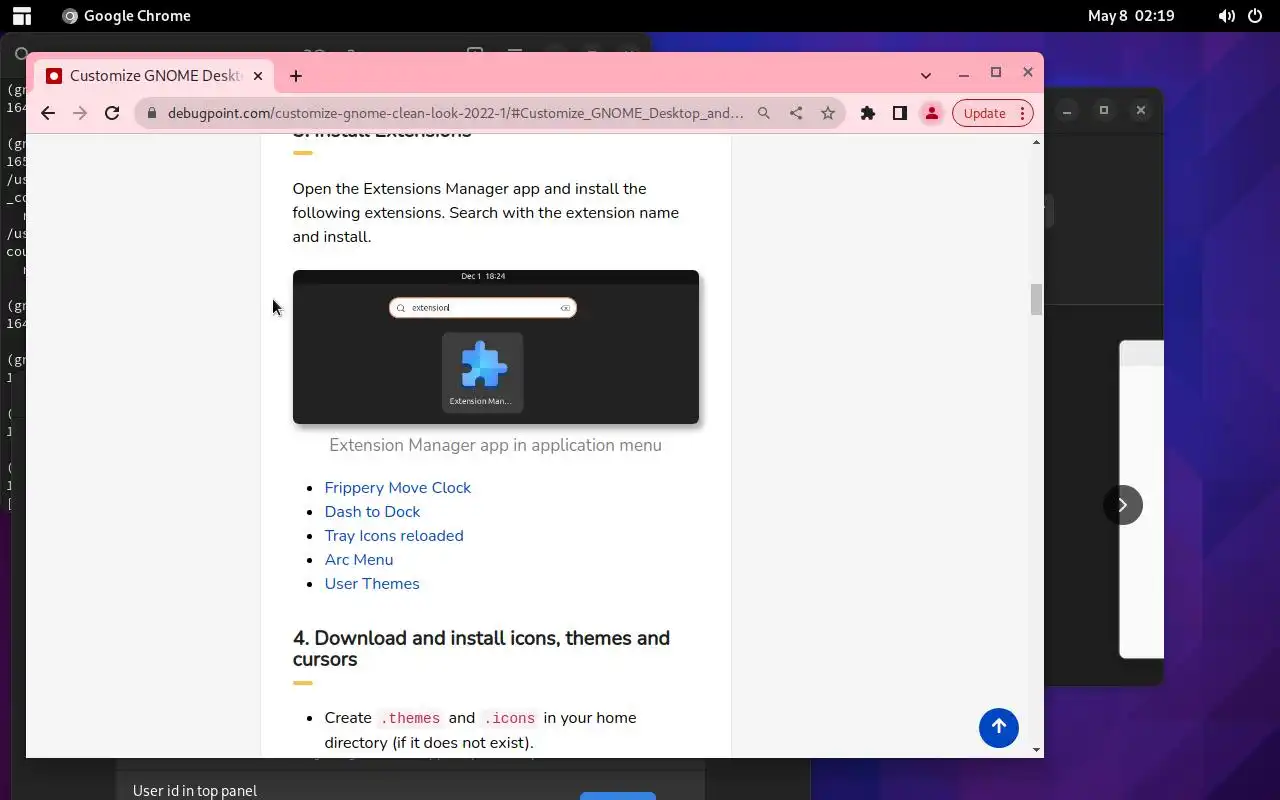Screen dimensions: 1280x800
Task: Open the Frippery Move Clock link
Action: tap(397, 487)
